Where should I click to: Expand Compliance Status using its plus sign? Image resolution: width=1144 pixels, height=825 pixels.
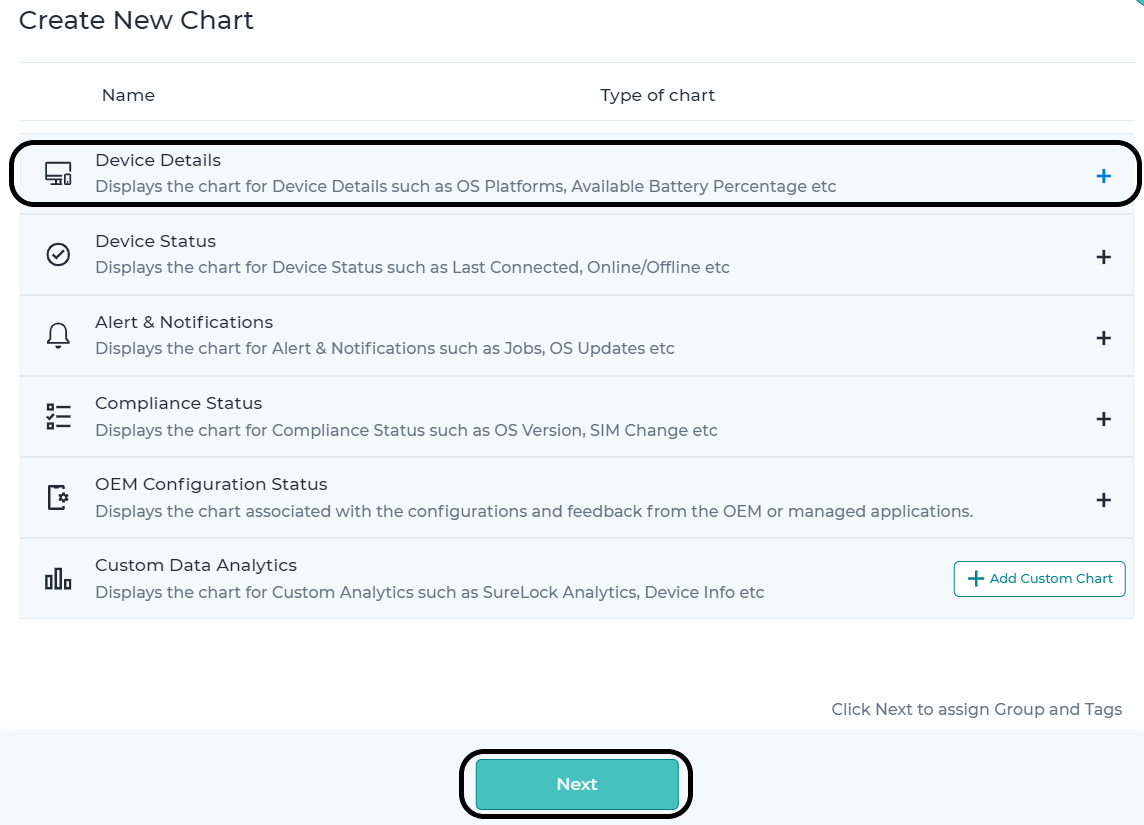(x=1104, y=419)
